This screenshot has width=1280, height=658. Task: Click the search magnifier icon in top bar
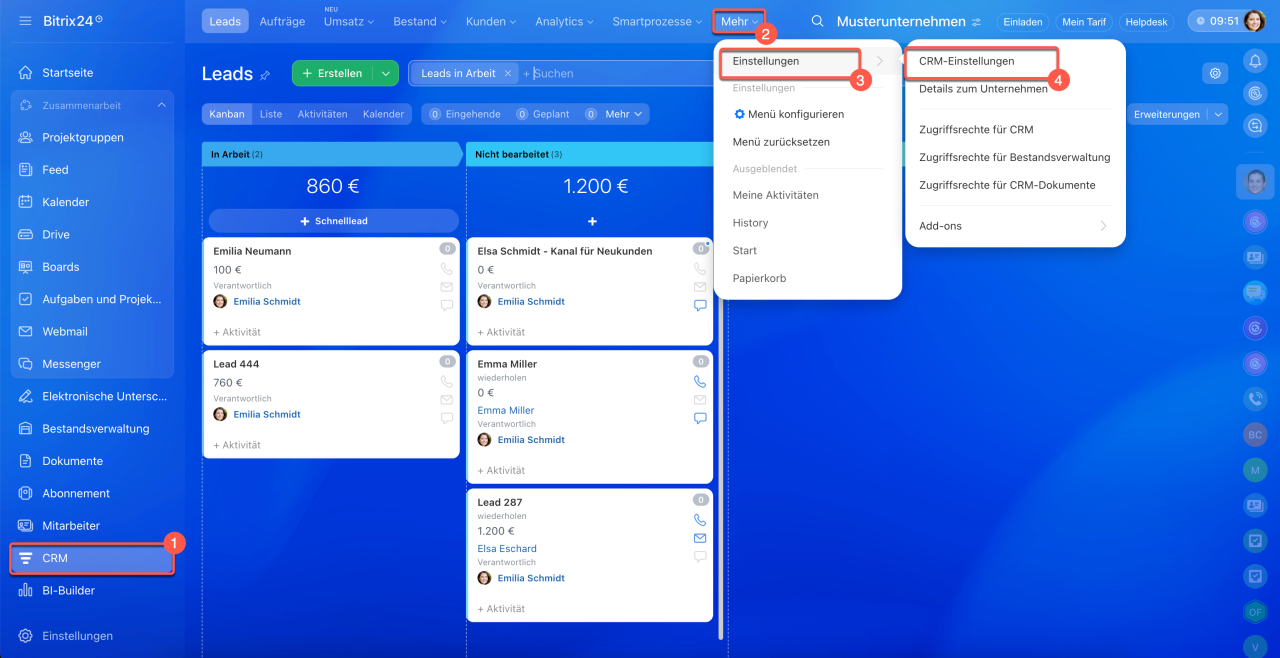818,21
